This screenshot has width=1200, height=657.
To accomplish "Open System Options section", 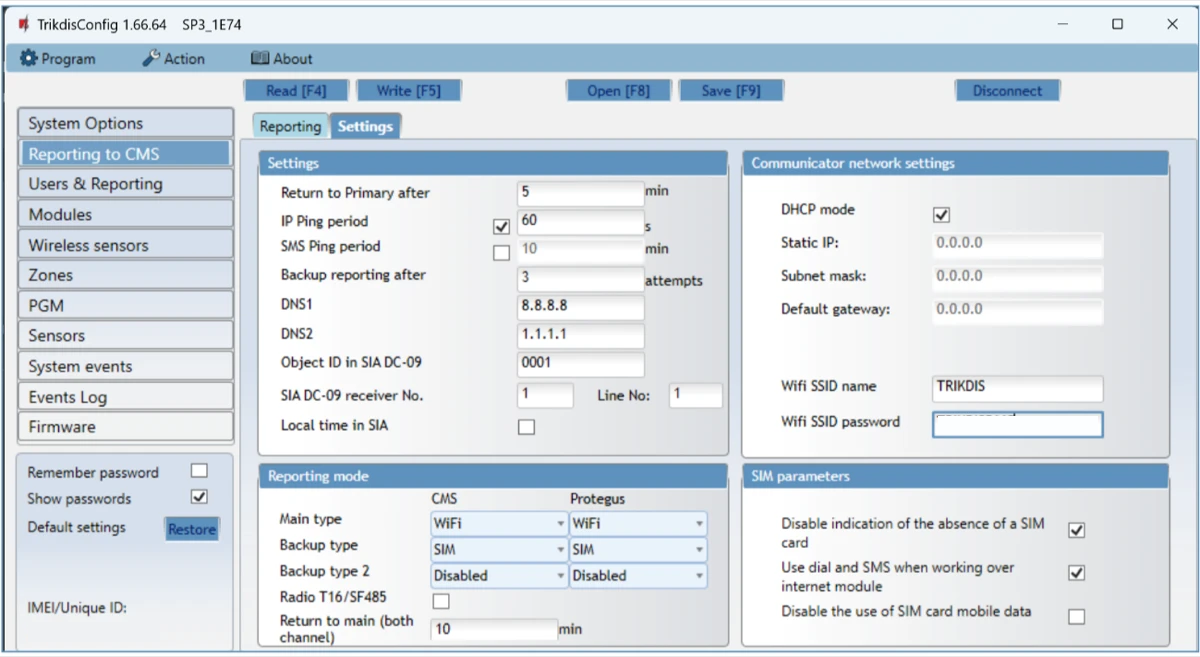I will [125, 124].
